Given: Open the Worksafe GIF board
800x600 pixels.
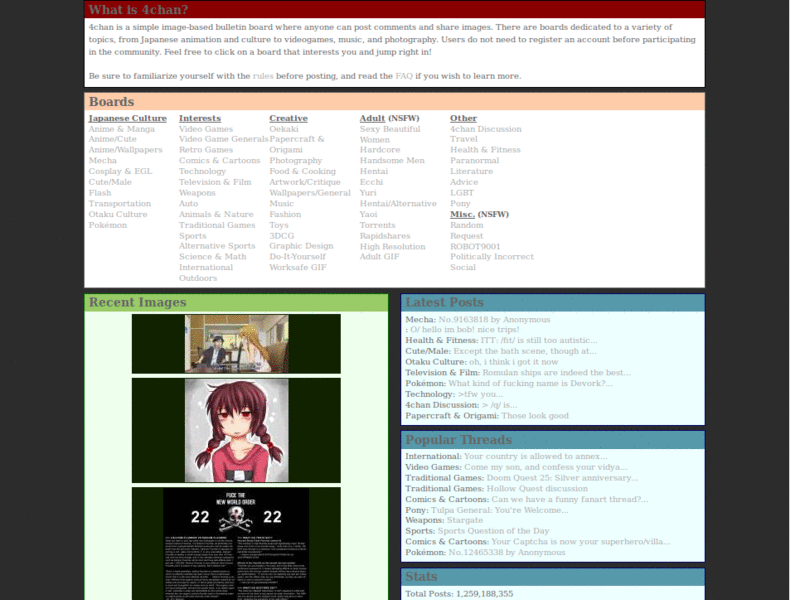Looking at the screenshot, I should click(x=297, y=267).
